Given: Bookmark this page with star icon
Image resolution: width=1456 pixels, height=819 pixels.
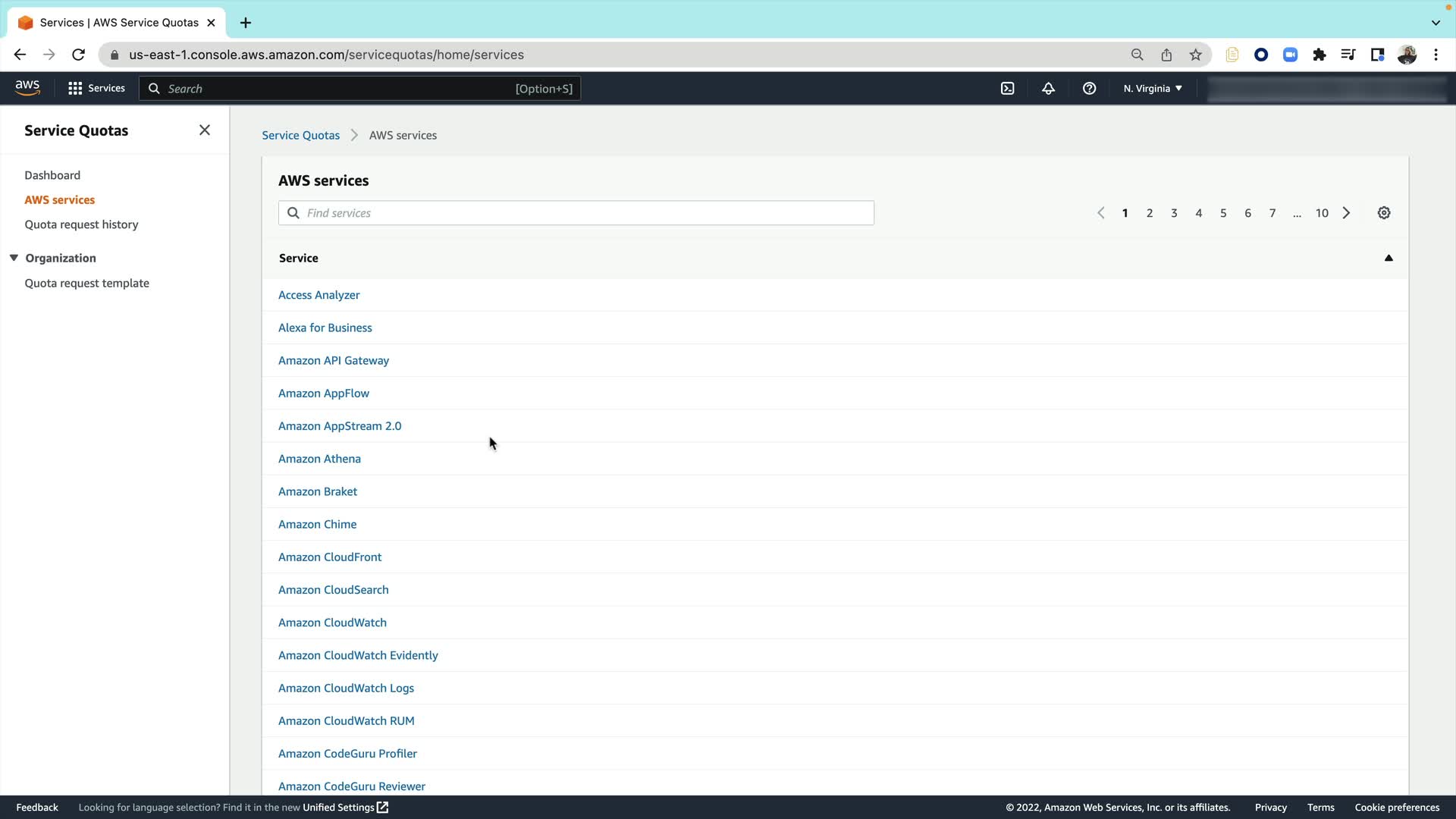Looking at the screenshot, I should tap(1196, 55).
